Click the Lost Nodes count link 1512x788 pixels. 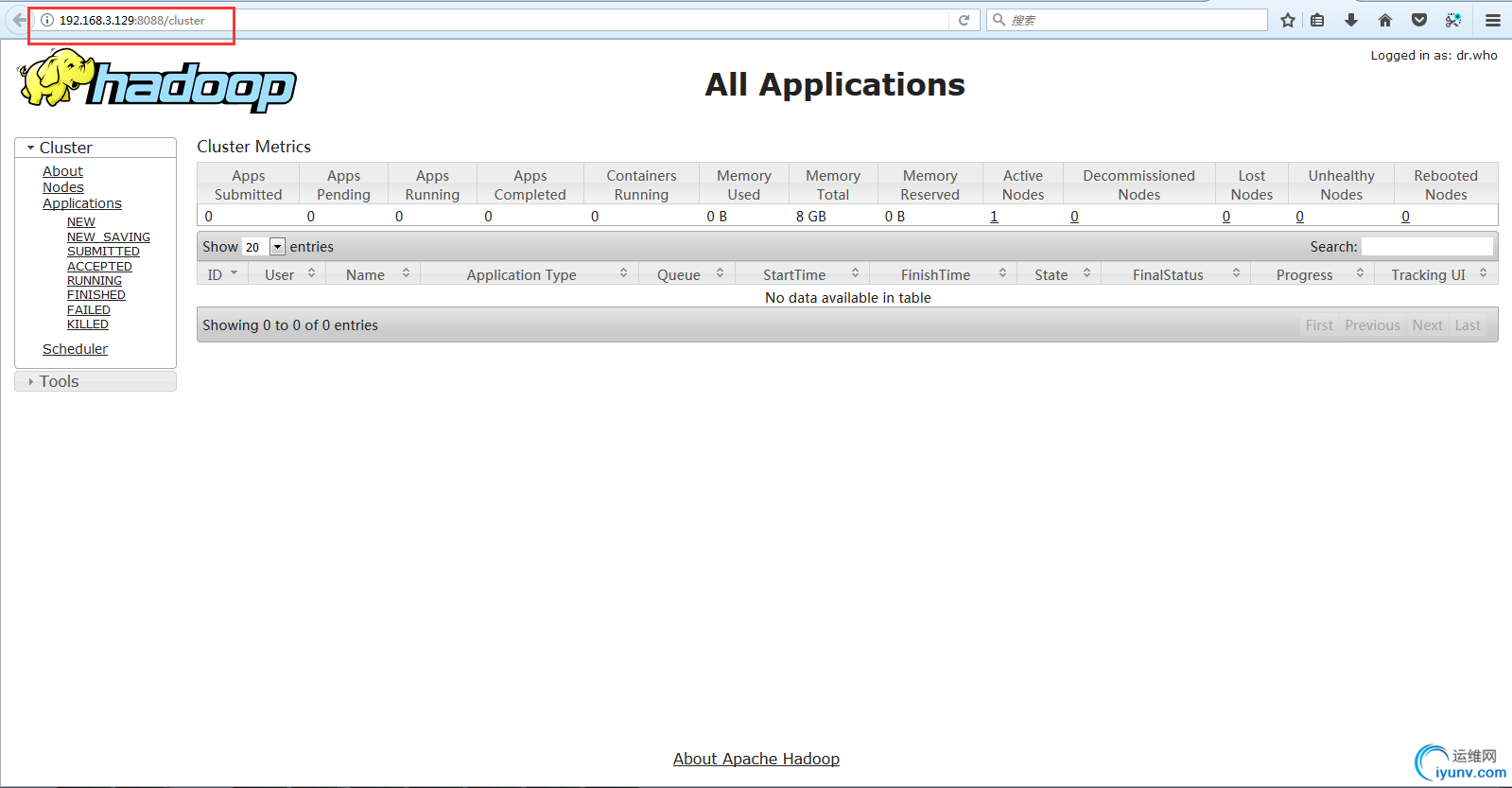point(1226,217)
